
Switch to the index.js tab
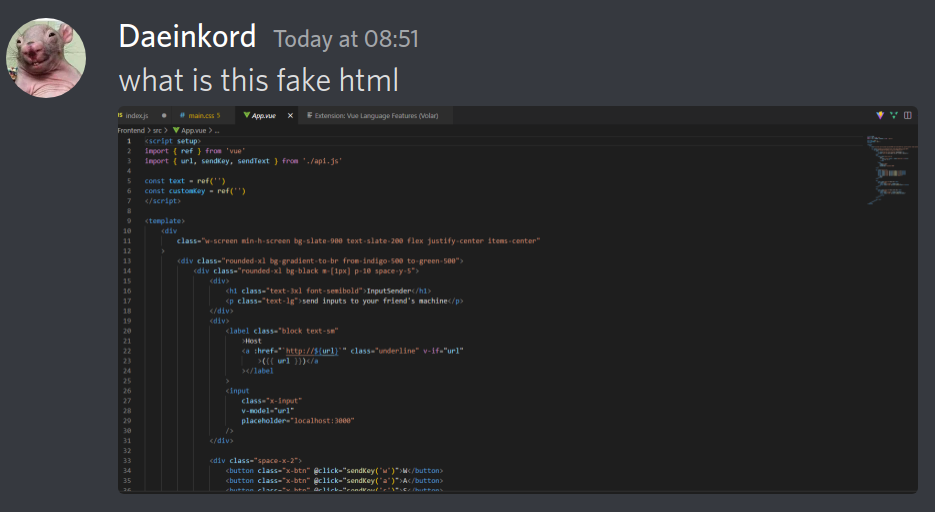(x=137, y=116)
